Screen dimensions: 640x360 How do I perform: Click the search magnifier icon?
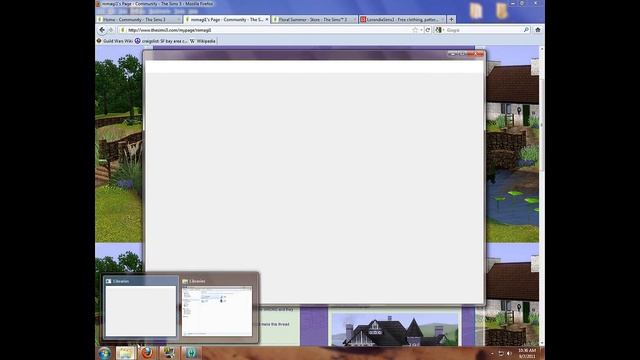pyautogui.click(x=526, y=30)
